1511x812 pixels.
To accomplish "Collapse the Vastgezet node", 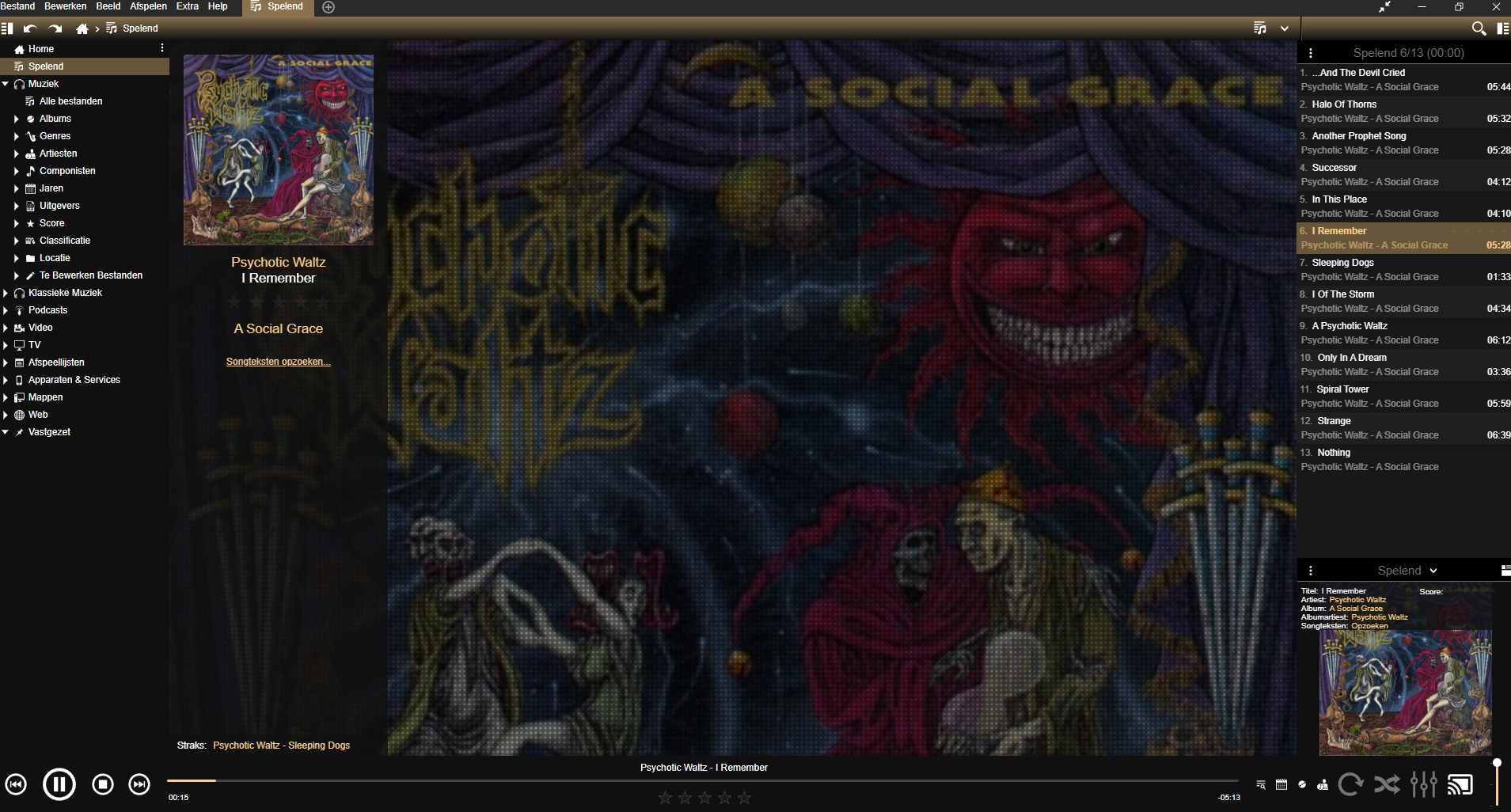I will click(x=6, y=432).
